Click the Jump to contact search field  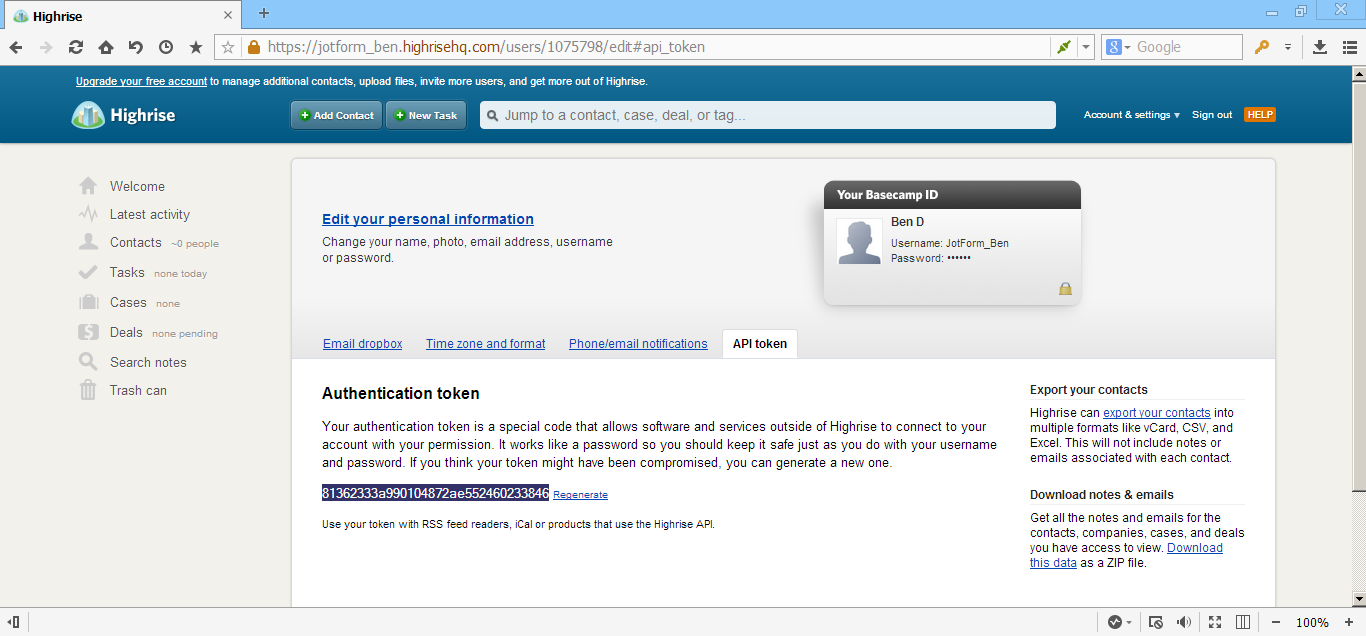pos(768,115)
